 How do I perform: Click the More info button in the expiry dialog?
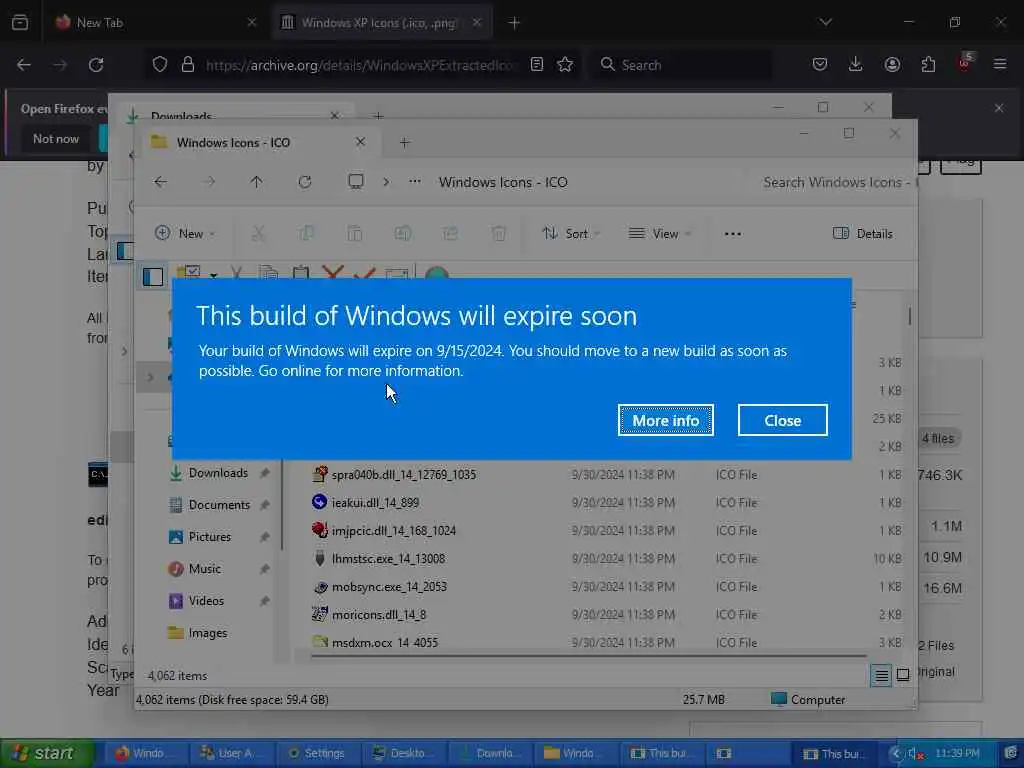point(665,420)
